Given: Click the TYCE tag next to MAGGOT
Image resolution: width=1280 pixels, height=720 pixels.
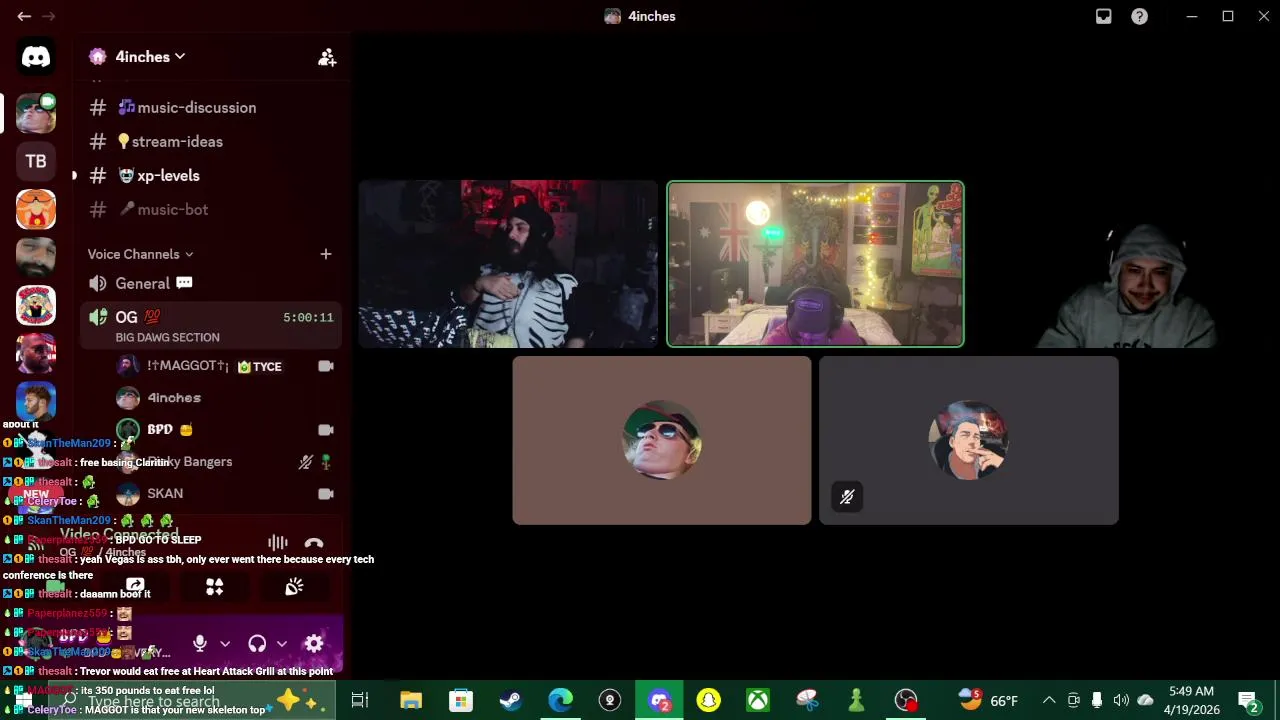Looking at the screenshot, I should [x=259, y=366].
